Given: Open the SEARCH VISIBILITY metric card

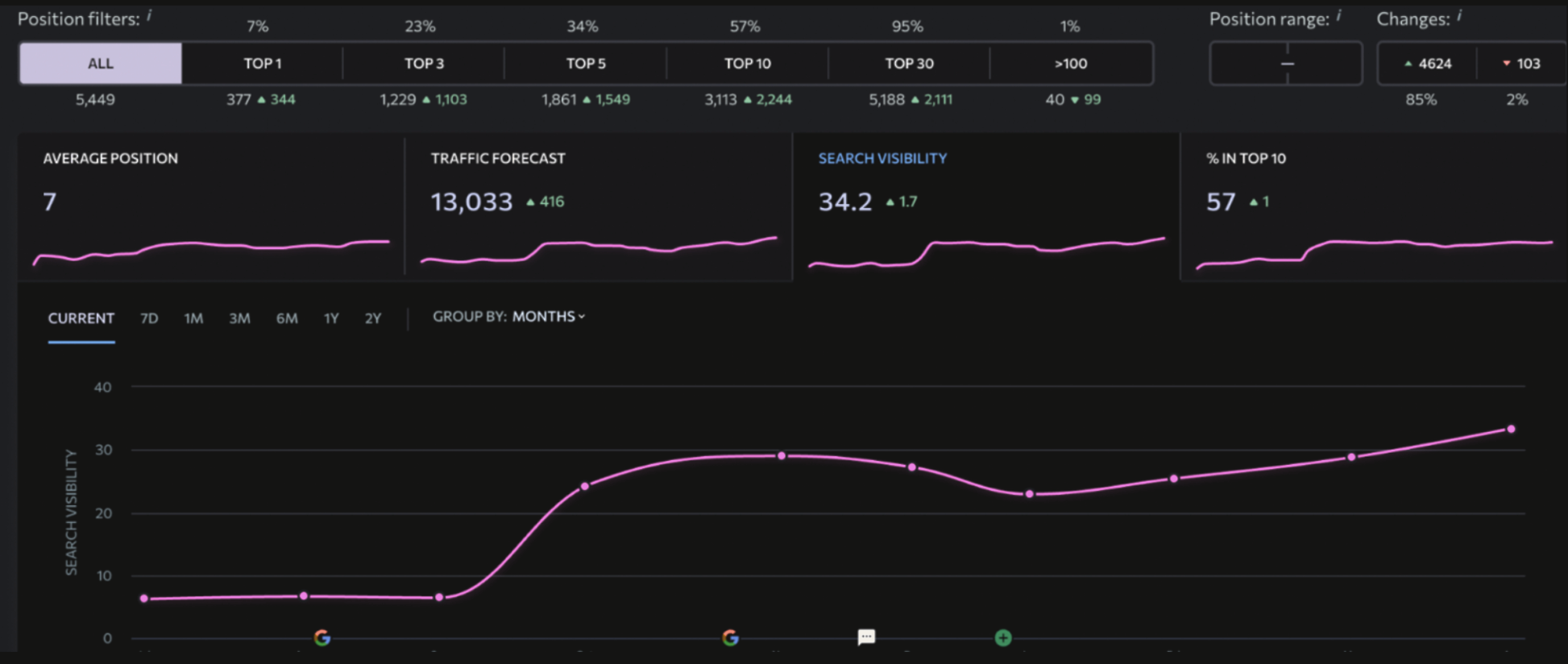Looking at the screenshot, I should (986, 207).
